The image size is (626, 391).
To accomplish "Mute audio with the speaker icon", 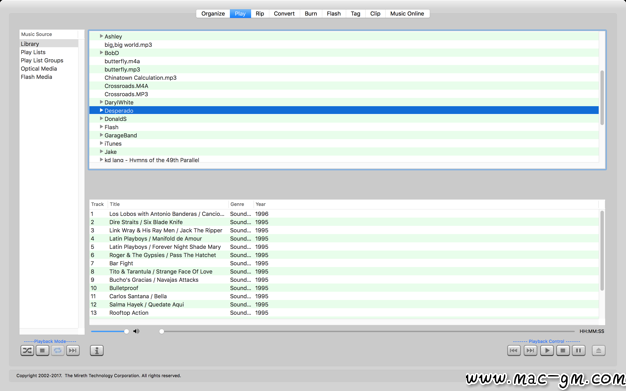I will [136, 331].
